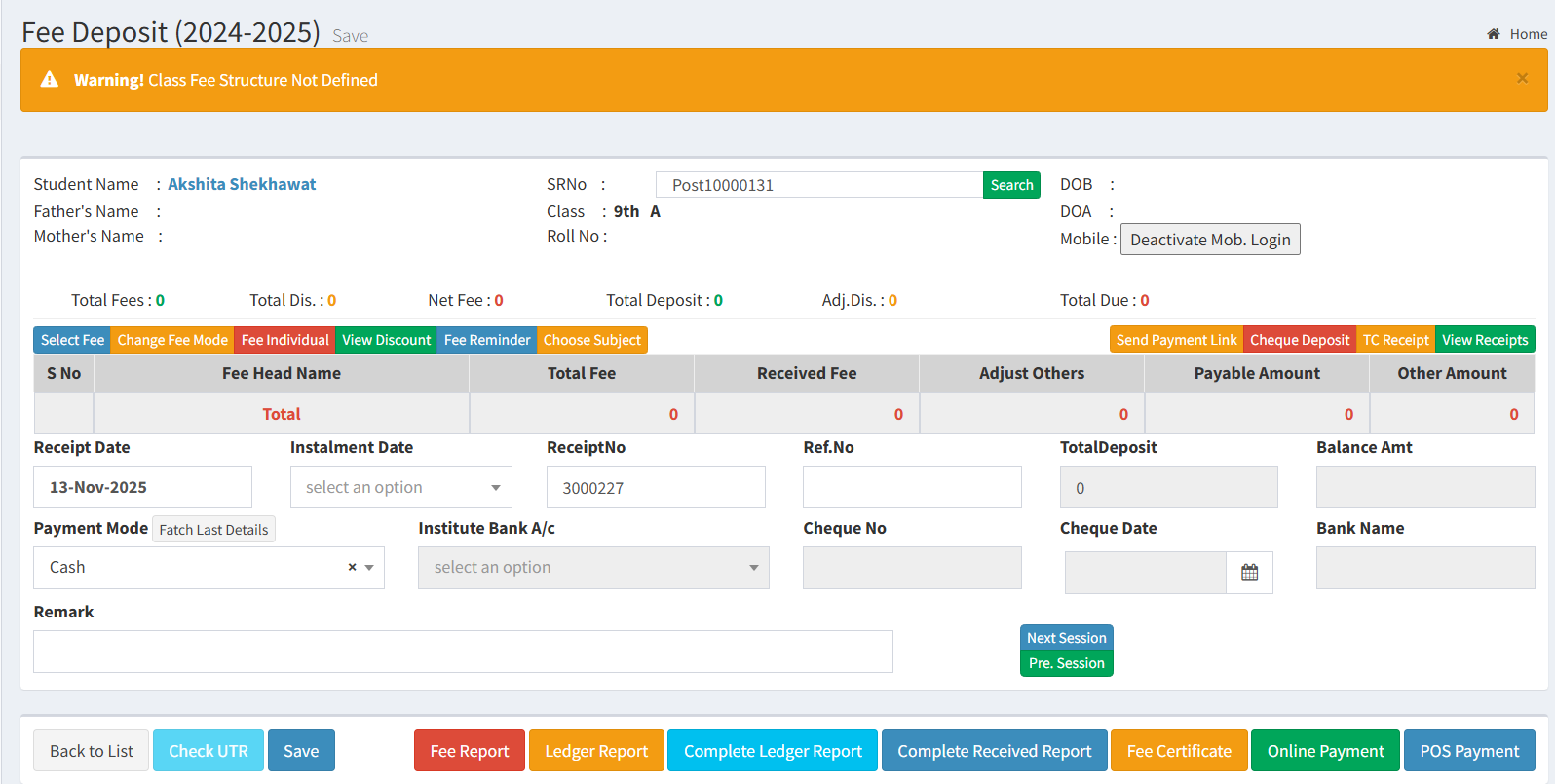Switch to Next Session
Screen dimensions: 1555x784
(1066, 638)
